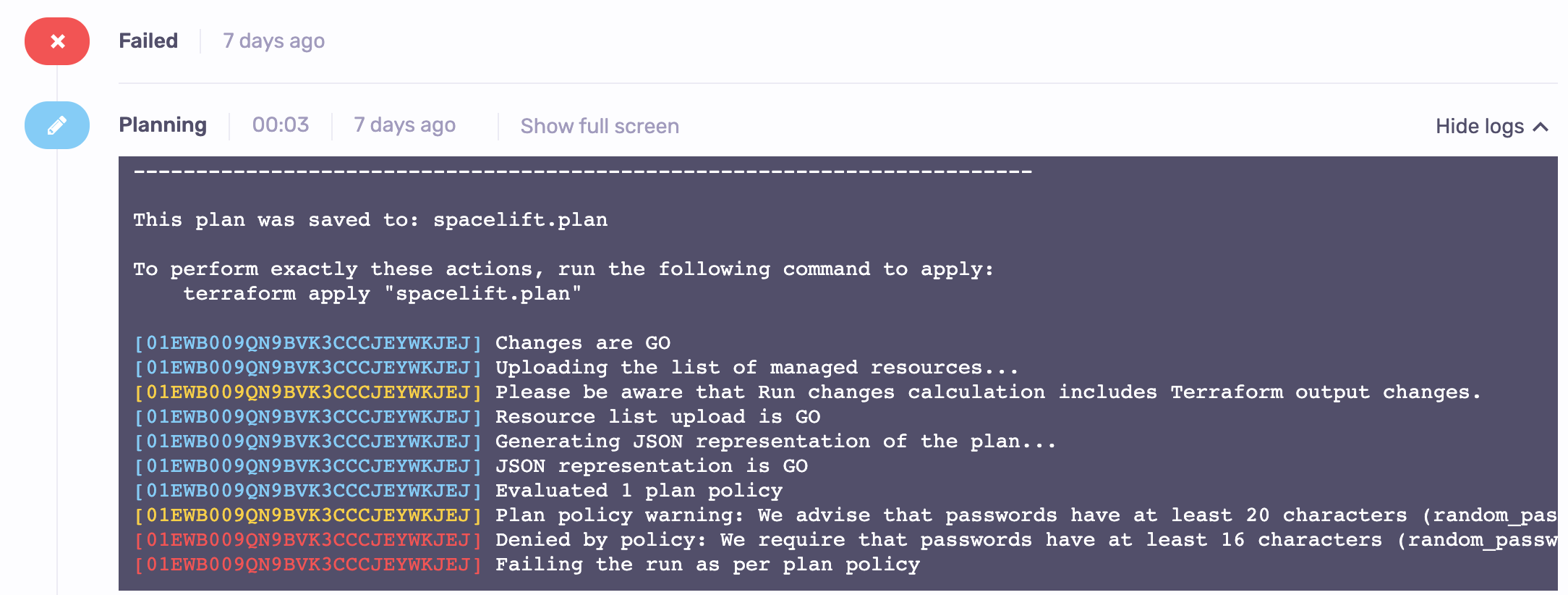Click the 'Evaluated 1 plan policy' message
The width and height of the screenshot is (1568, 595).
pos(639,491)
